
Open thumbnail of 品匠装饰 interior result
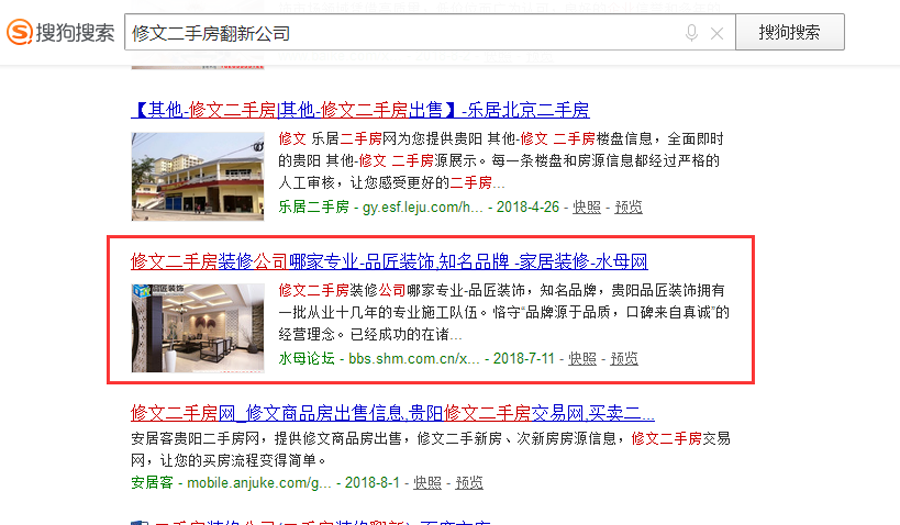197,328
